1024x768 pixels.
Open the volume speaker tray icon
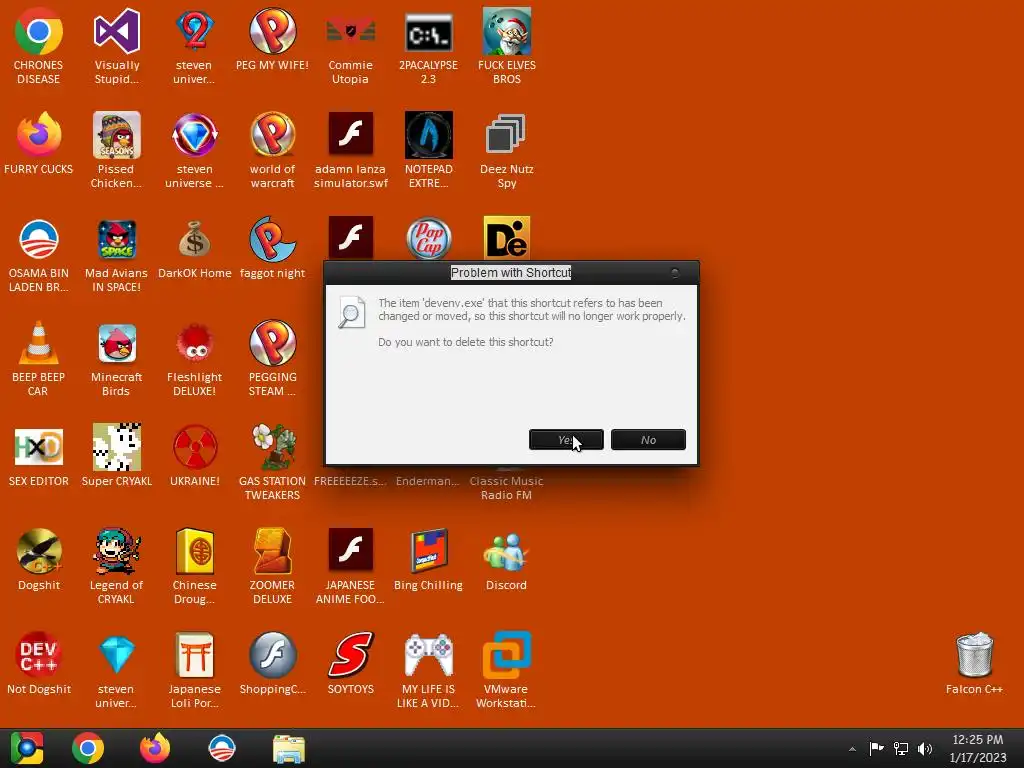[x=925, y=748]
